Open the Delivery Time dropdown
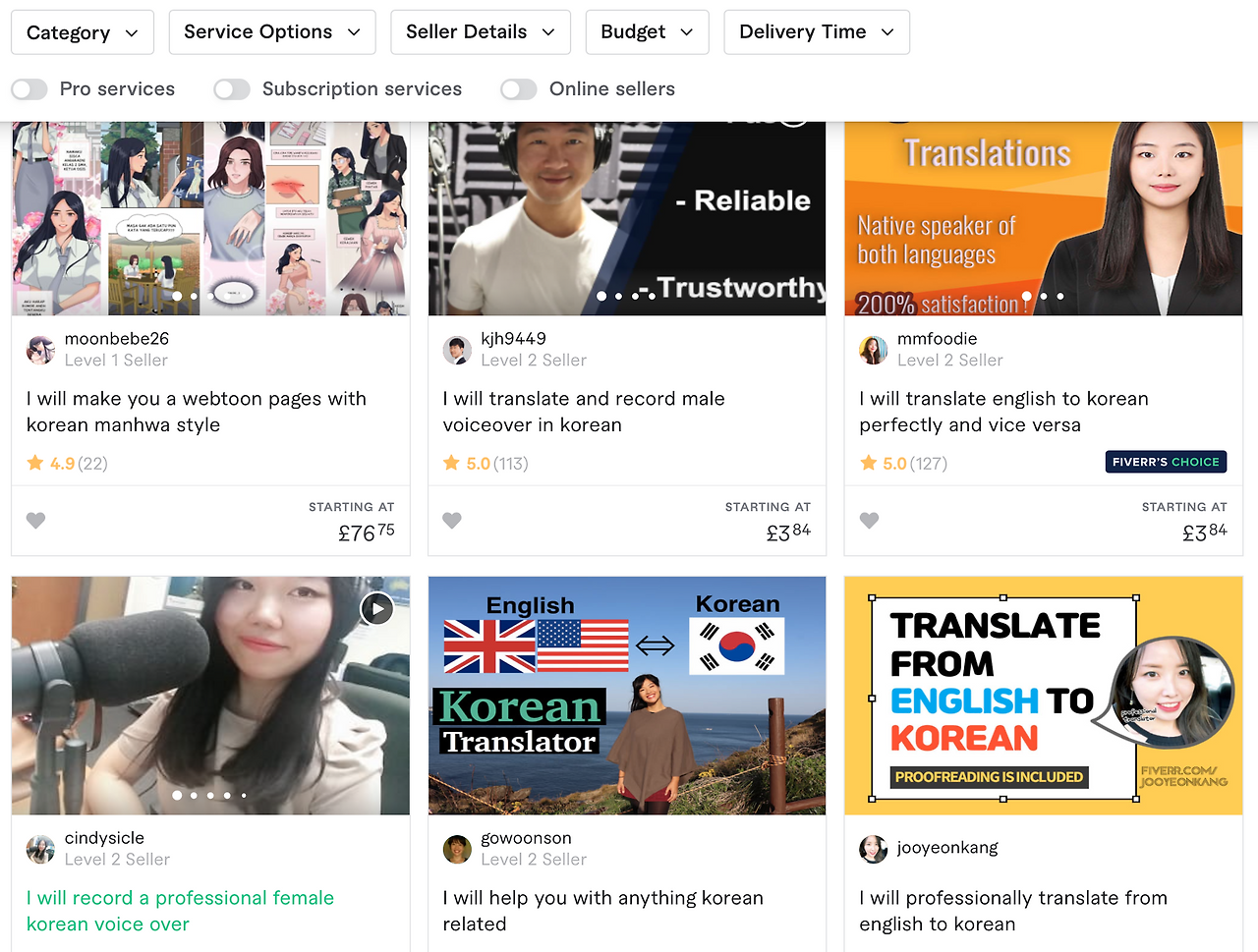Screen dimensions: 1258x952 [816, 31]
